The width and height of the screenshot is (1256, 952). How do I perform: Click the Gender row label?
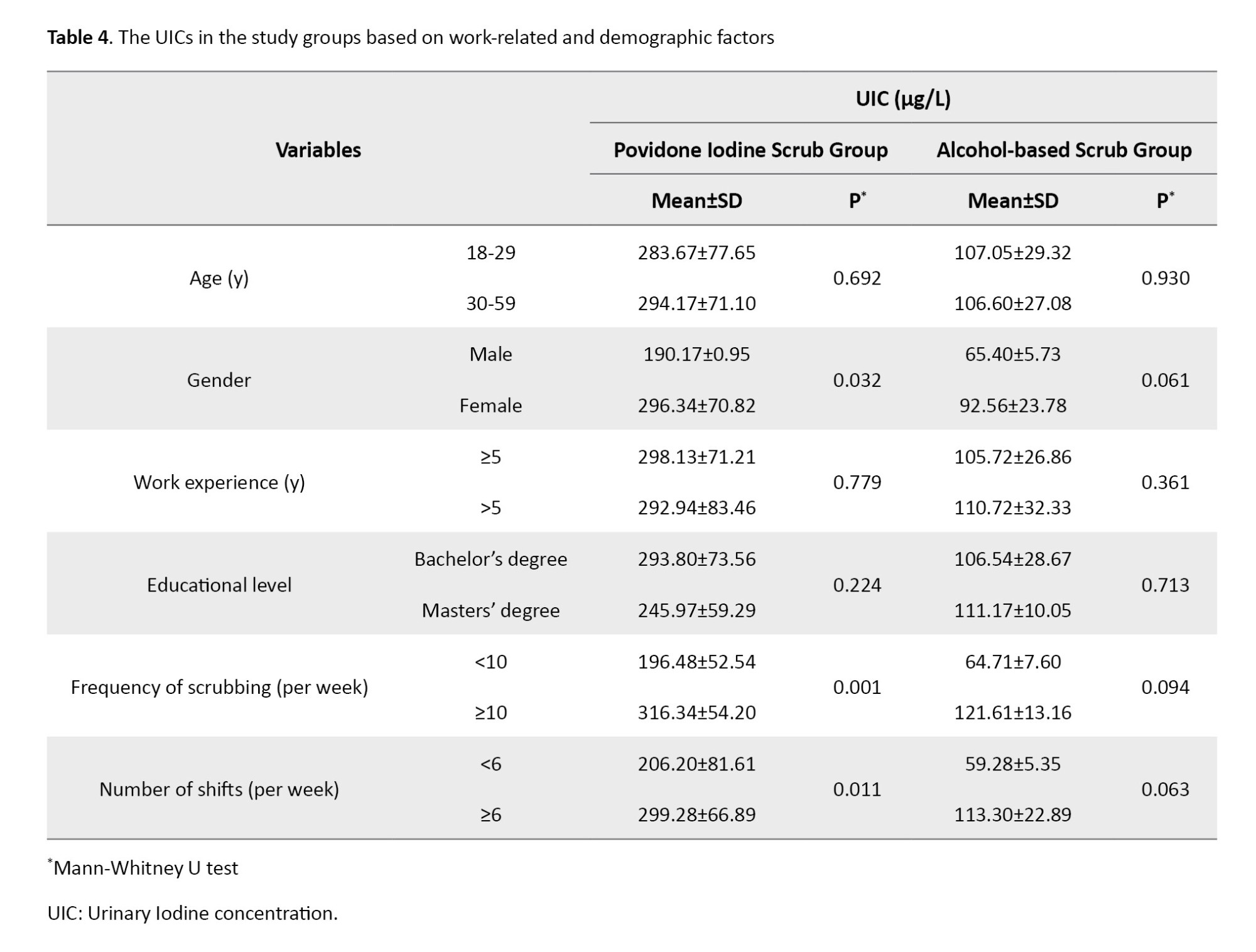click(219, 380)
